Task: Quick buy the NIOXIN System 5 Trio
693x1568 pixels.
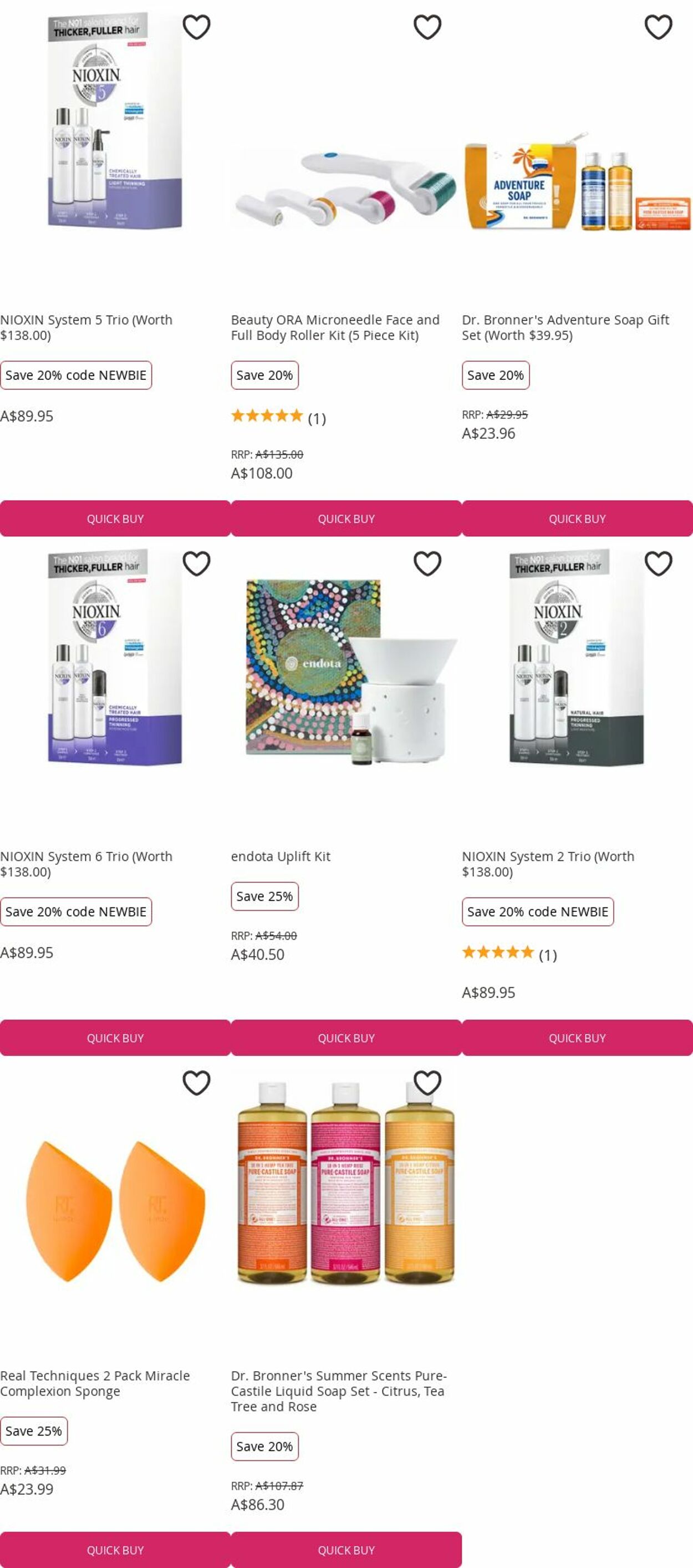Action: [115, 519]
